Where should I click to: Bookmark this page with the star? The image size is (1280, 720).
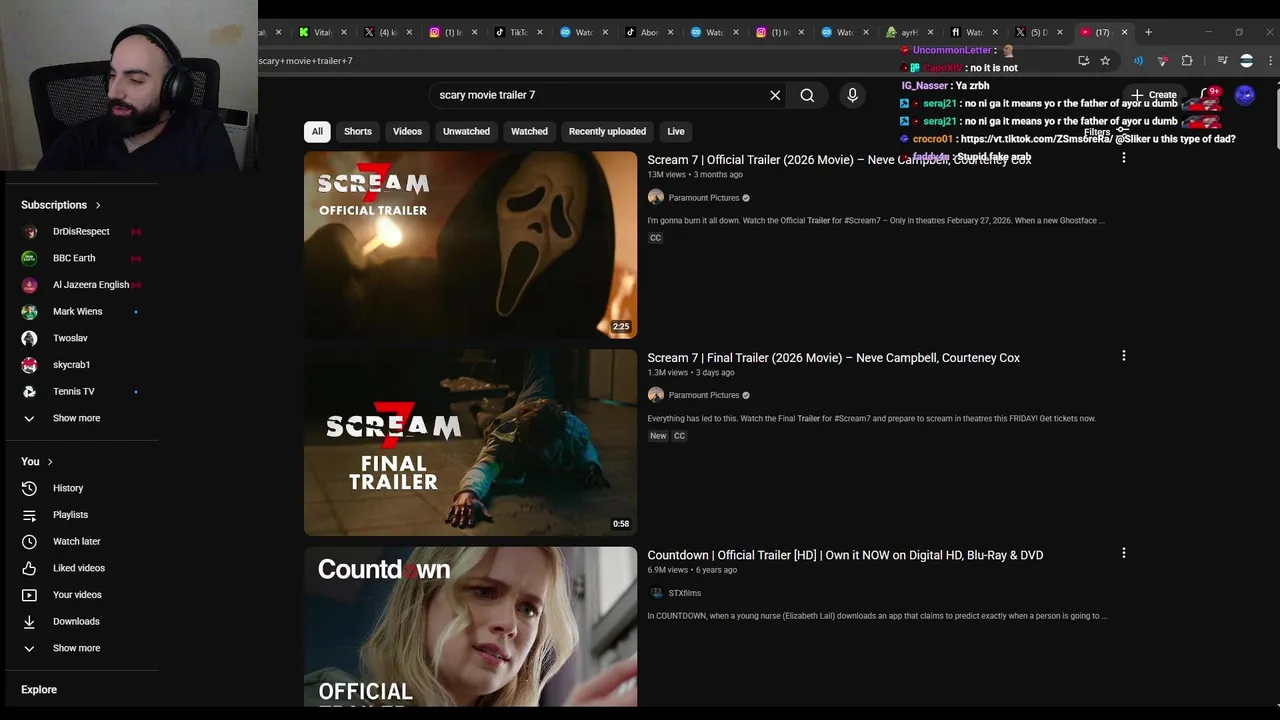click(1105, 61)
